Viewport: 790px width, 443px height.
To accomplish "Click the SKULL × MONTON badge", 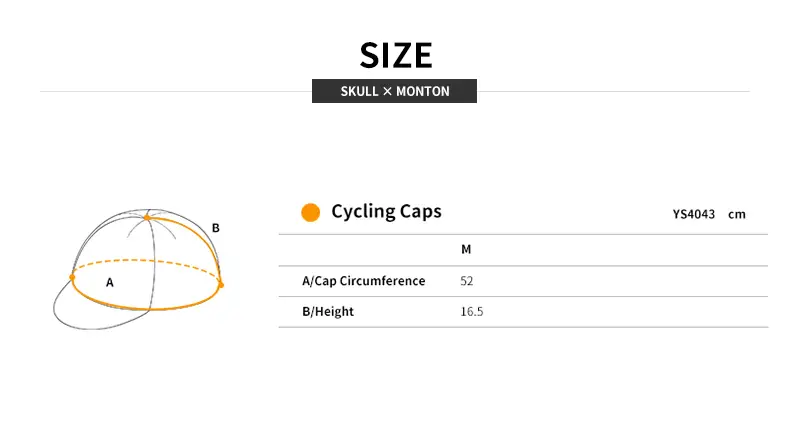I will click(x=394, y=91).
